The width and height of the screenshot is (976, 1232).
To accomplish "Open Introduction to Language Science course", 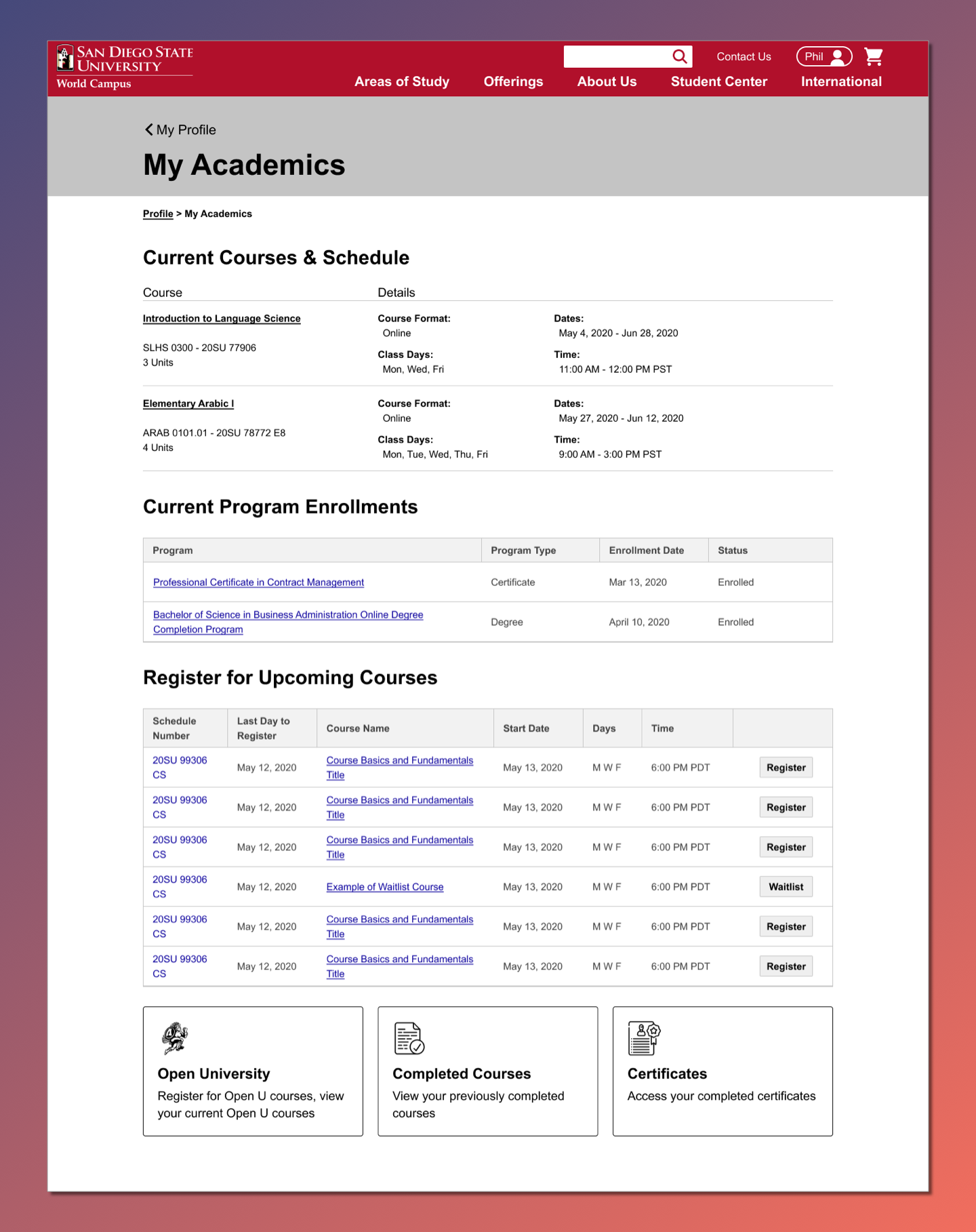I will point(222,319).
